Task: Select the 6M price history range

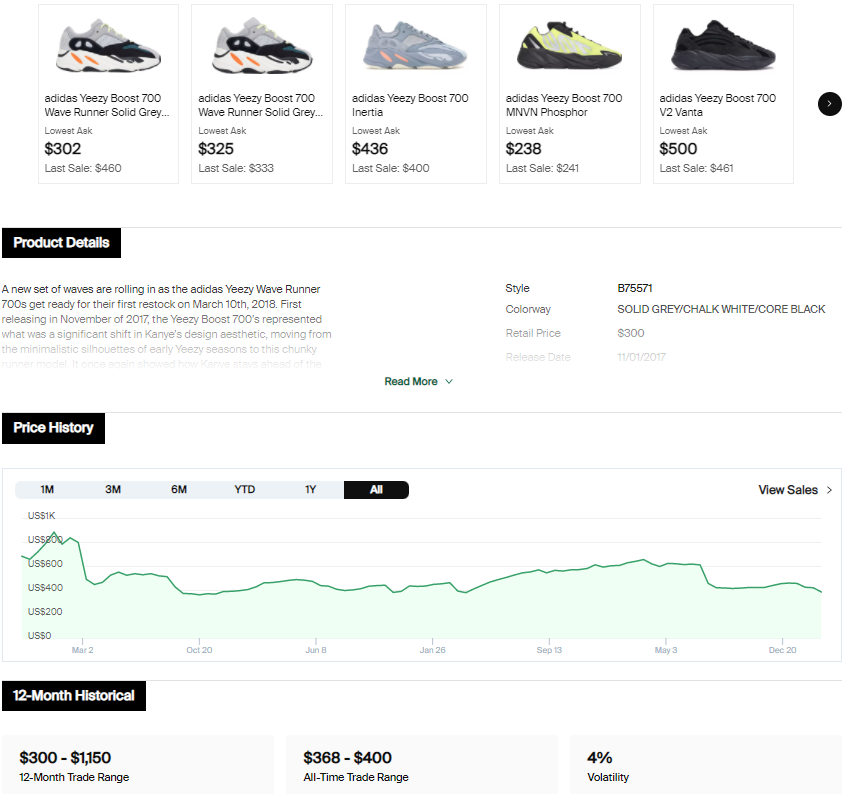Action: (x=179, y=490)
